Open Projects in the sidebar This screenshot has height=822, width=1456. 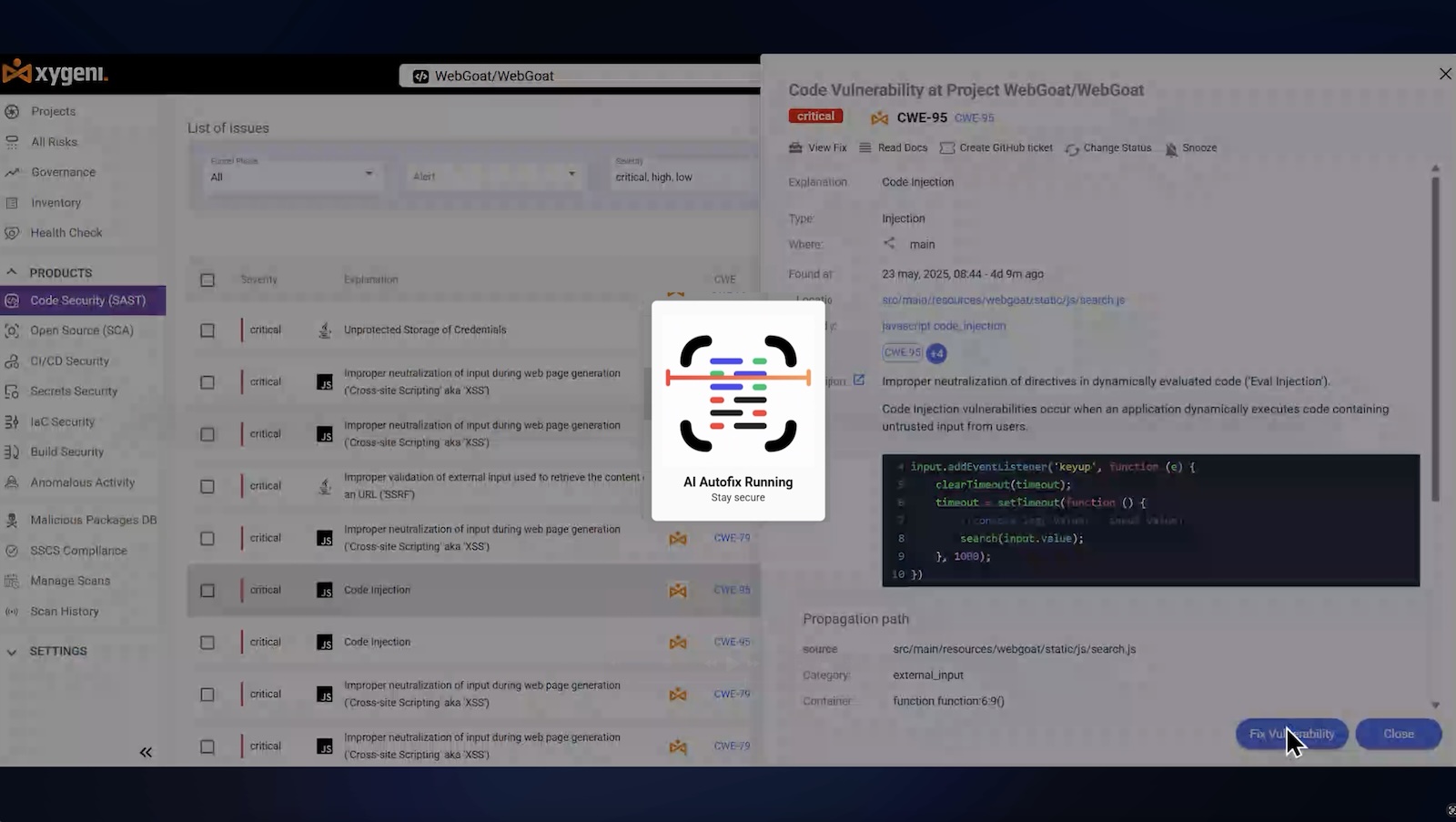pos(53,111)
